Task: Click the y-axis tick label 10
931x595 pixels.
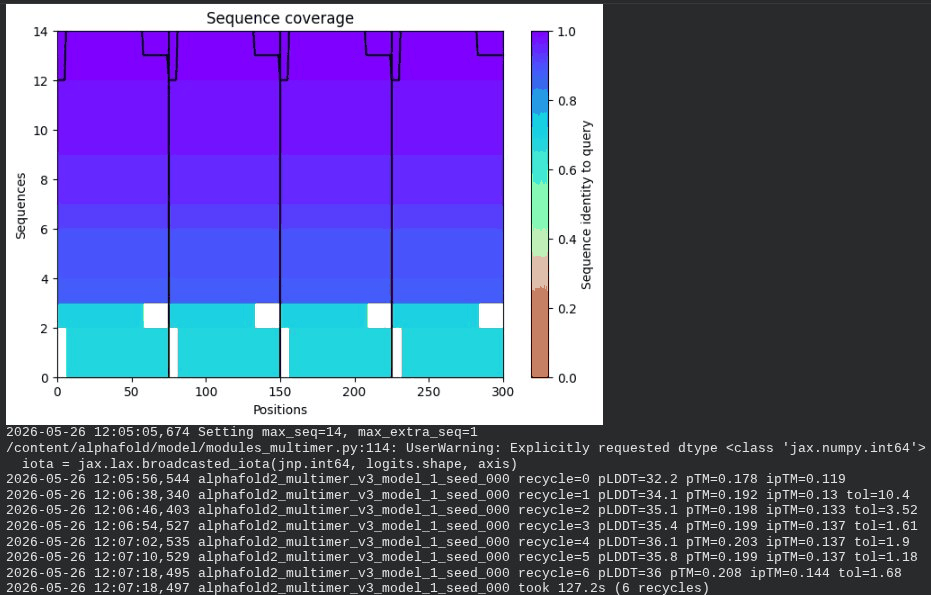Action: click(x=40, y=131)
